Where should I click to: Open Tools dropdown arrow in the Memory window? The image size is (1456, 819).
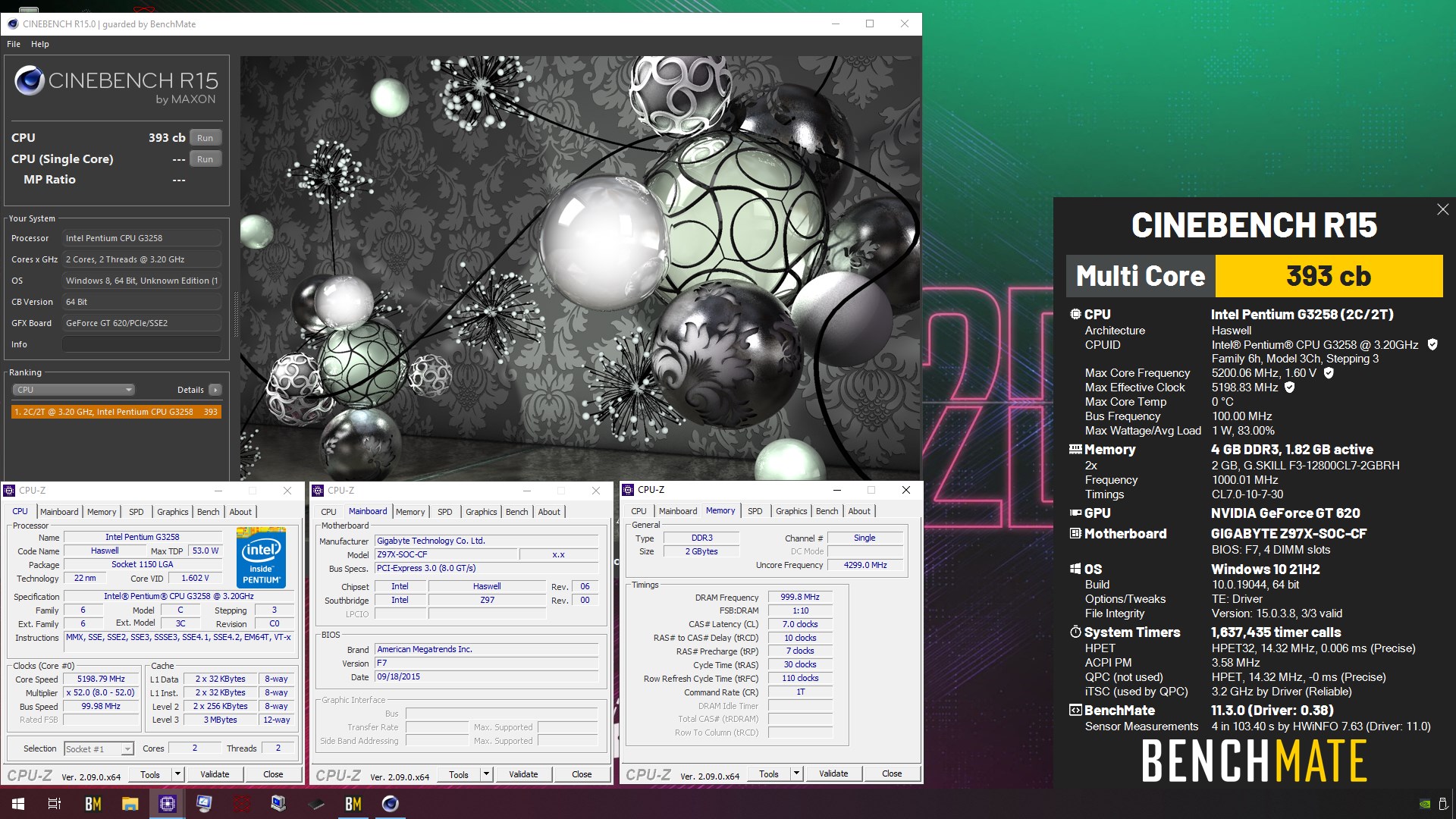796,773
